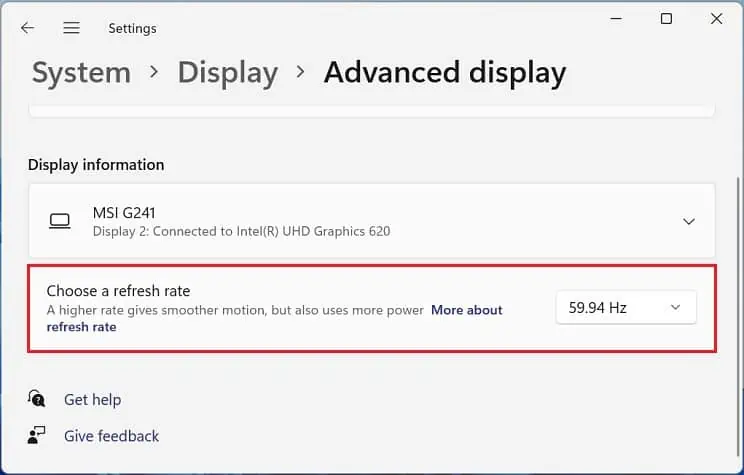Screen dimensions: 744x475
Task: Click the Choose a refresh rate label
Action: [118, 291]
